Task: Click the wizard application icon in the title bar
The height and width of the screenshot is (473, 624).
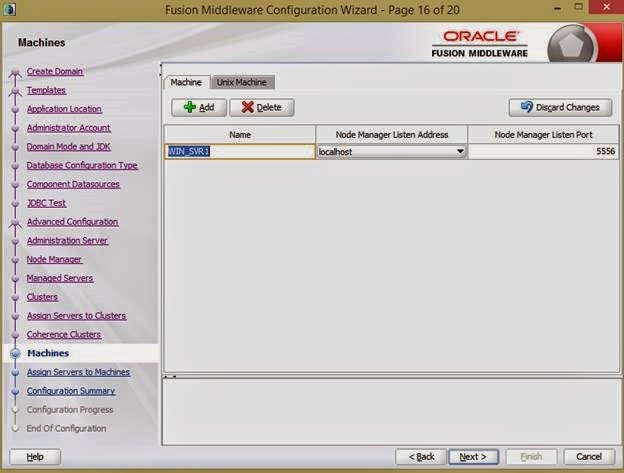Action: coord(9,8)
